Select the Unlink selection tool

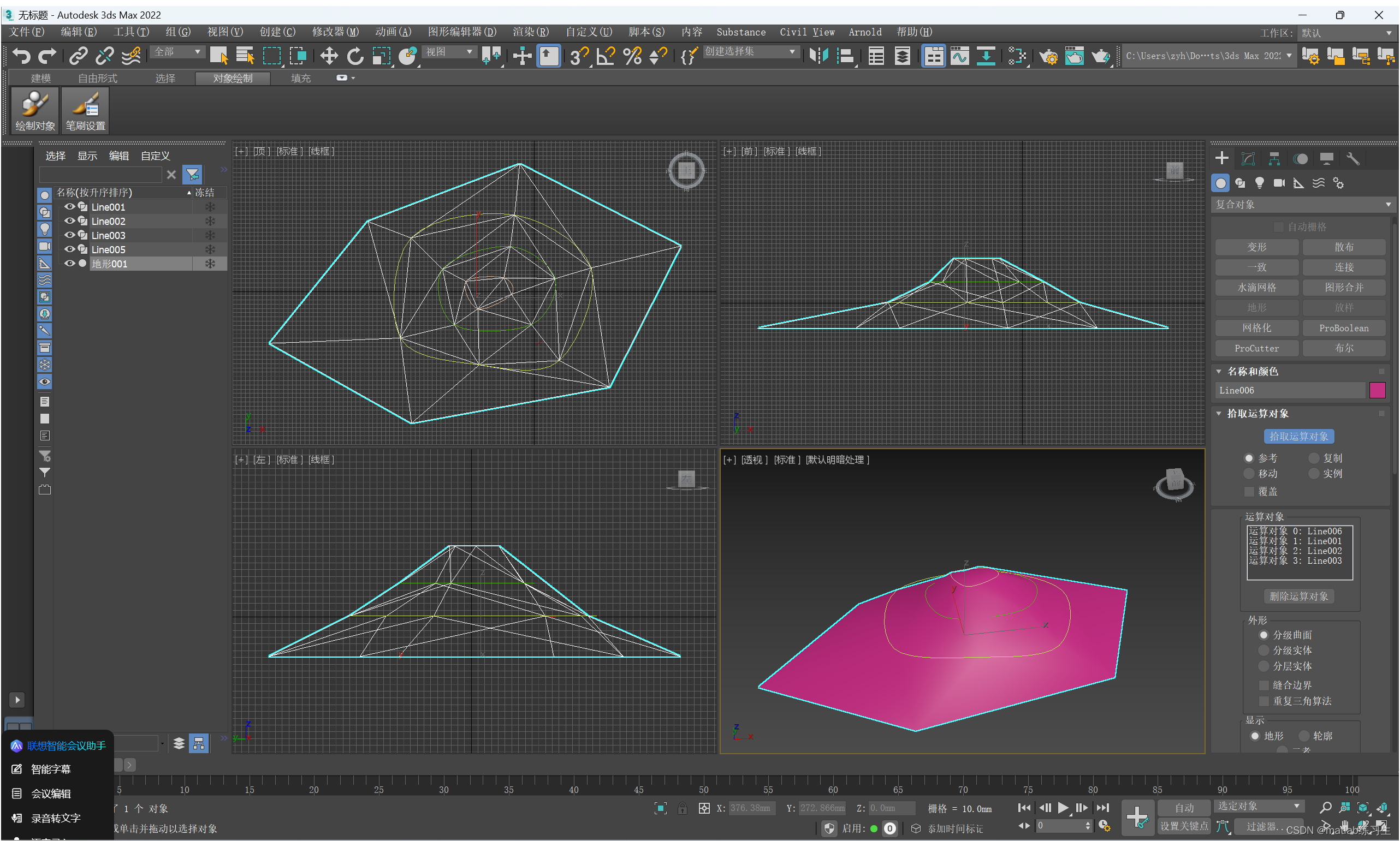(104, 56)
